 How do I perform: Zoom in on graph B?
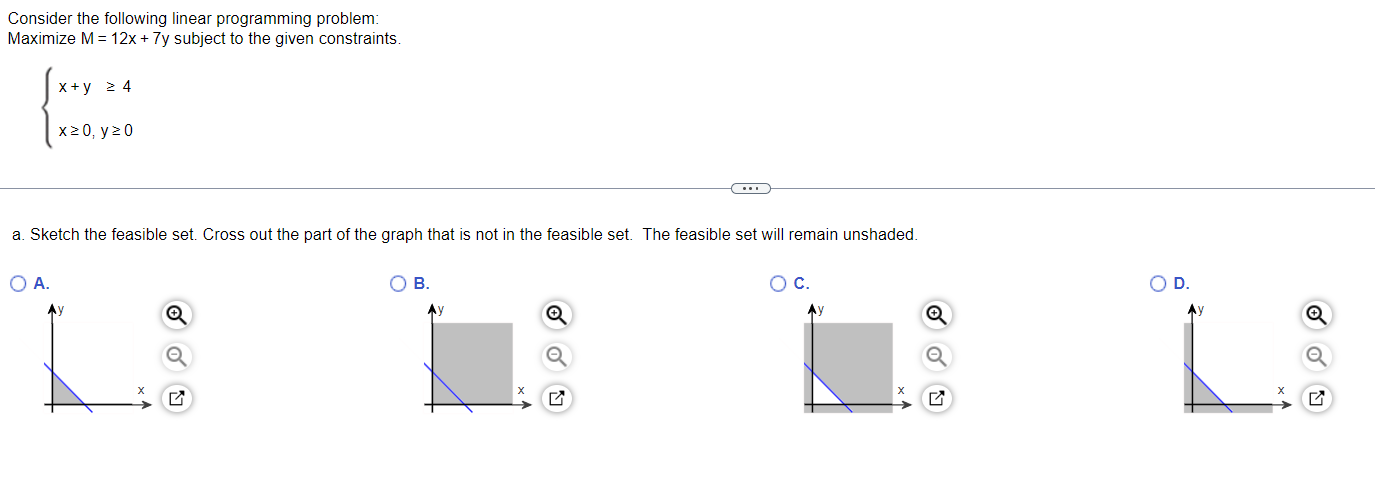pos(556,315)
